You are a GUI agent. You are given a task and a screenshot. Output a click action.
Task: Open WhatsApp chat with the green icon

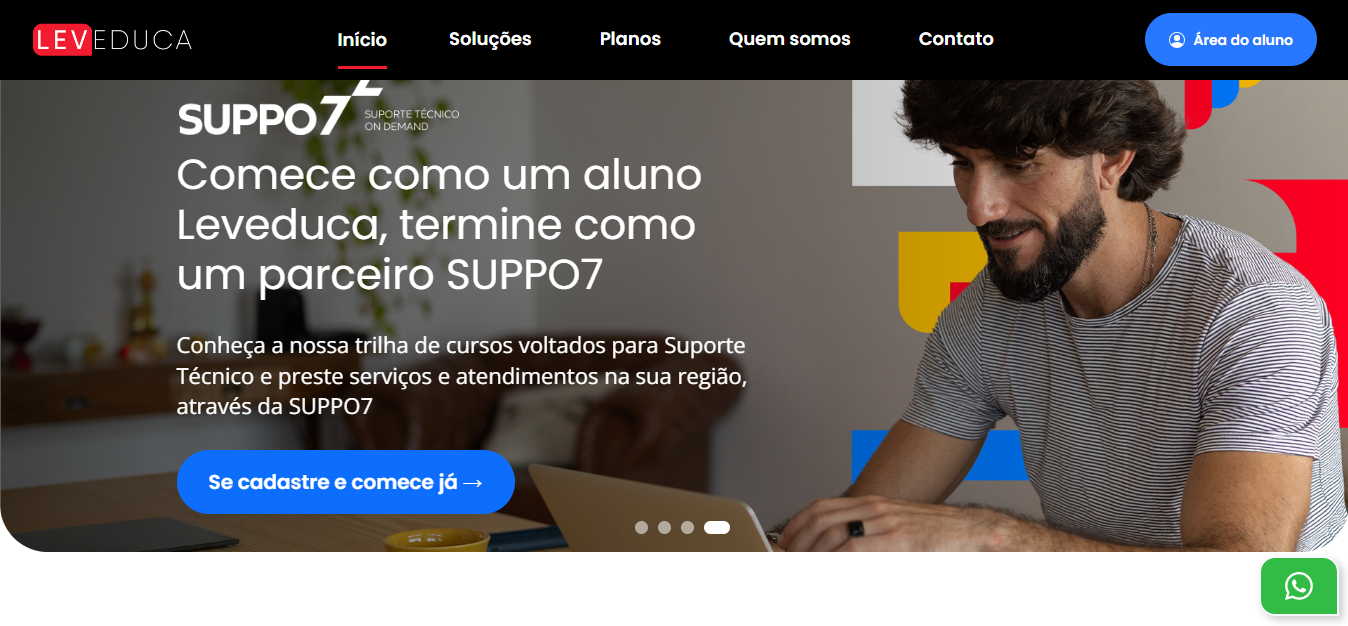[1298, 586]
